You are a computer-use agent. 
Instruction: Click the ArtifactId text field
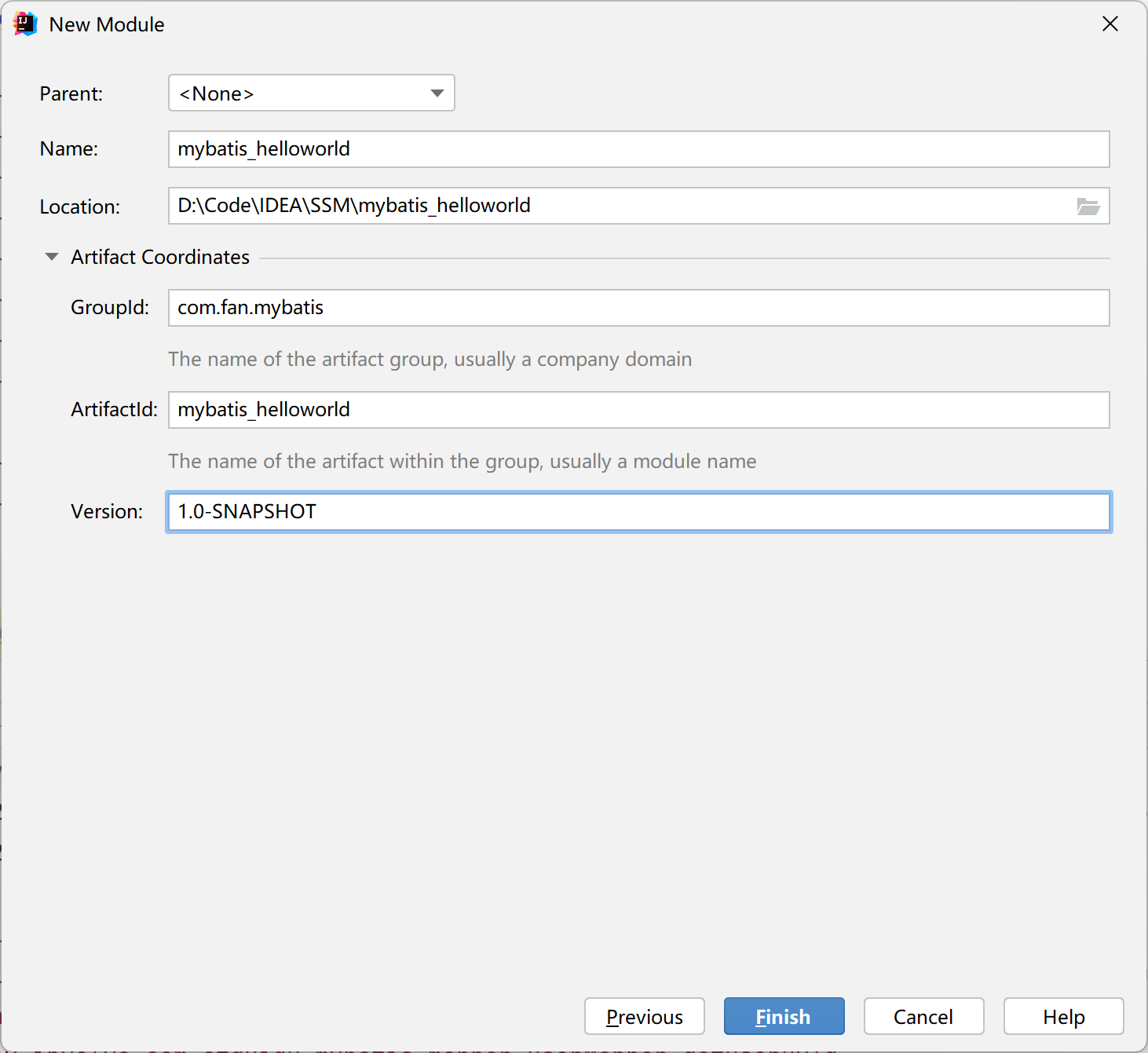click(x=638, y=410)
